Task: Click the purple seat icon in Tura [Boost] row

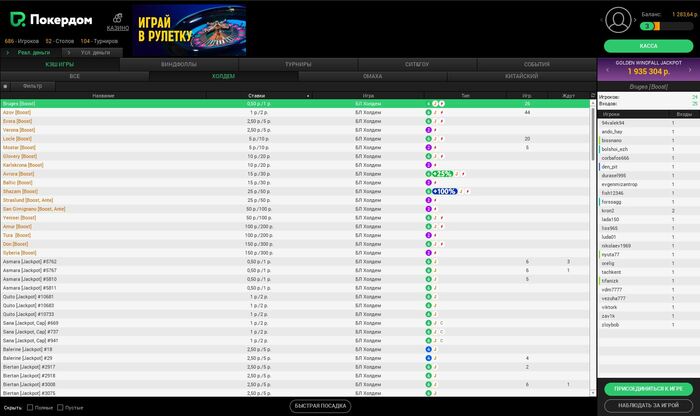Action: tap(429, 235)
